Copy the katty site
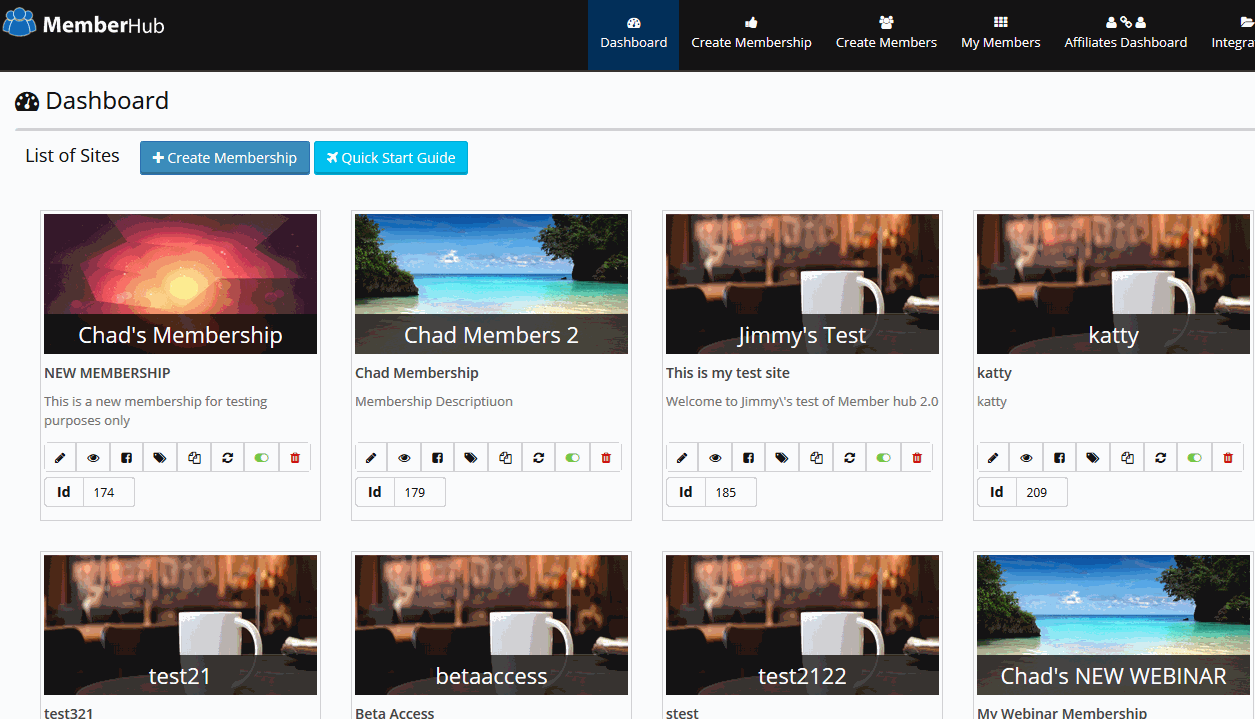1255x719 pixels. [1127, 457]
